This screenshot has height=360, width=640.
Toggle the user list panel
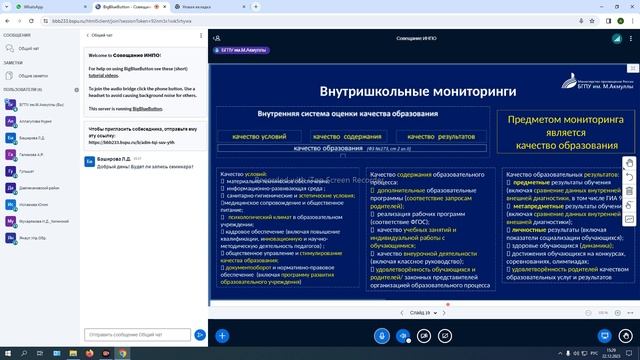pos(217,38)
